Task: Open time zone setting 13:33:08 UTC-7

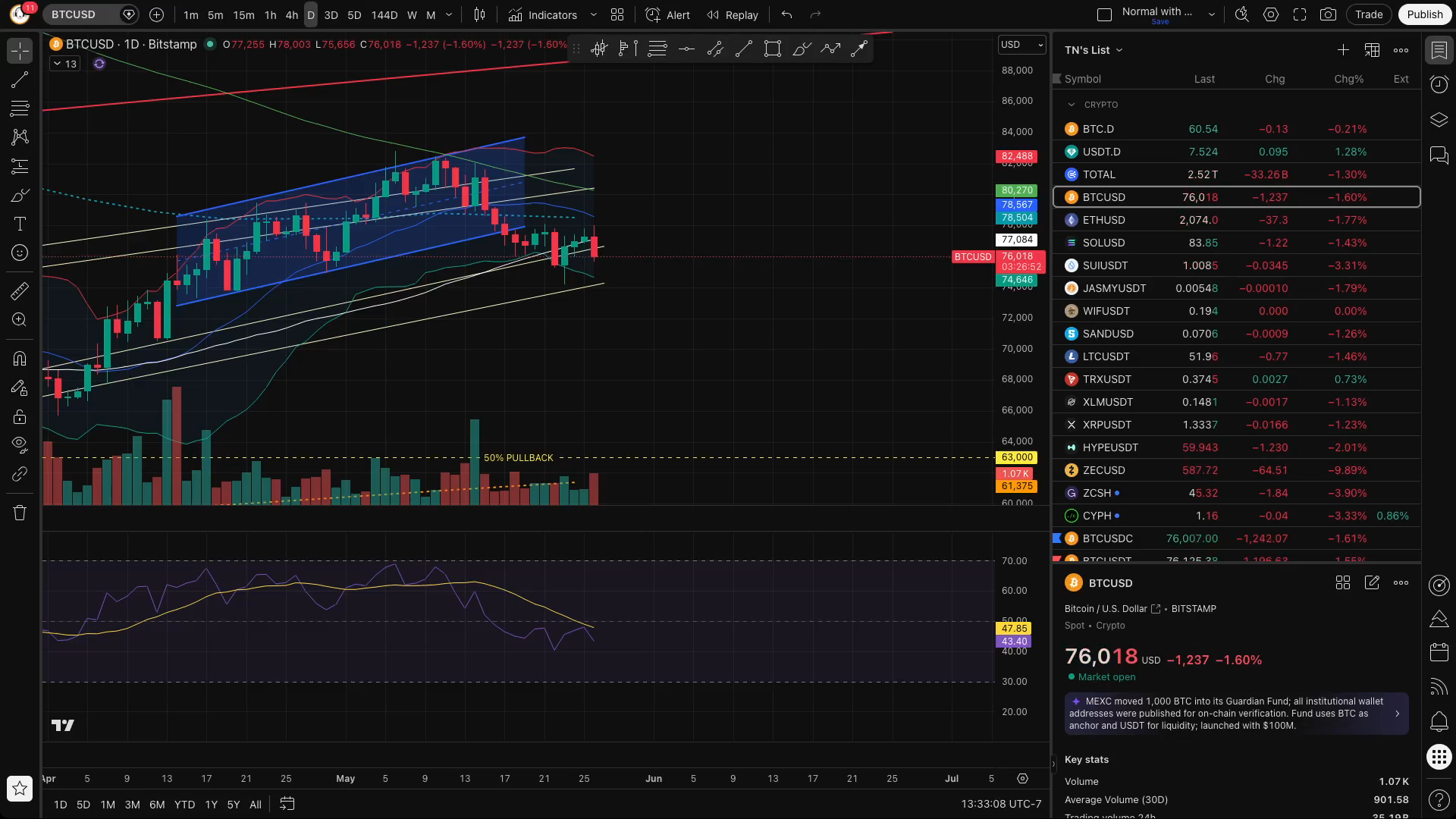Action: pos(1001,804)
